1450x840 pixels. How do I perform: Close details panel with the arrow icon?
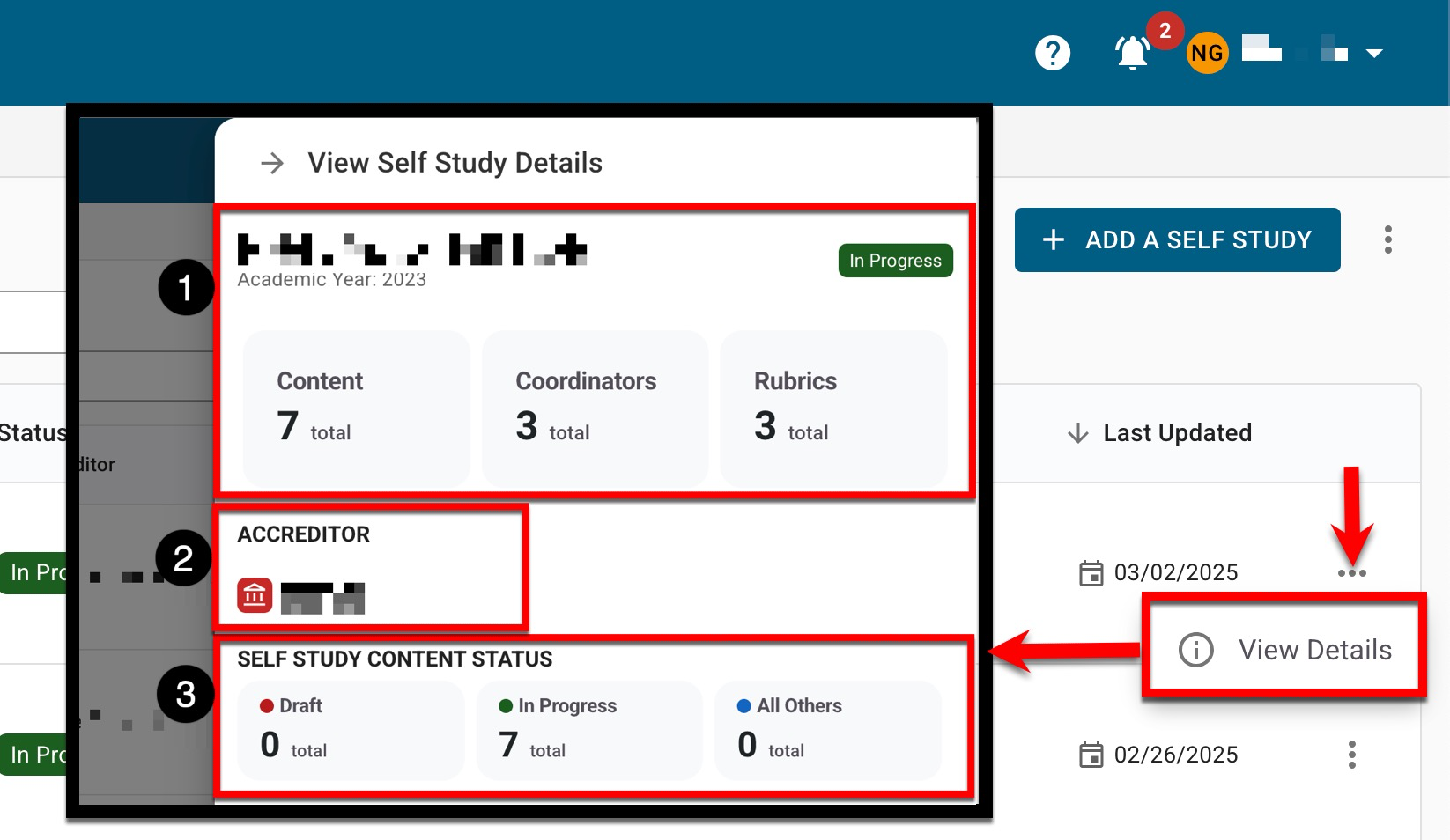272,163
